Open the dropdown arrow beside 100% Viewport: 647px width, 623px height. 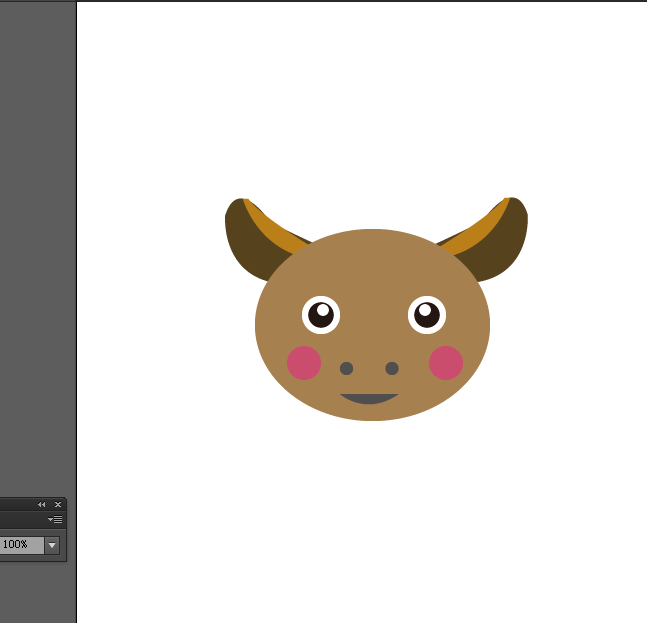(52, 545)
